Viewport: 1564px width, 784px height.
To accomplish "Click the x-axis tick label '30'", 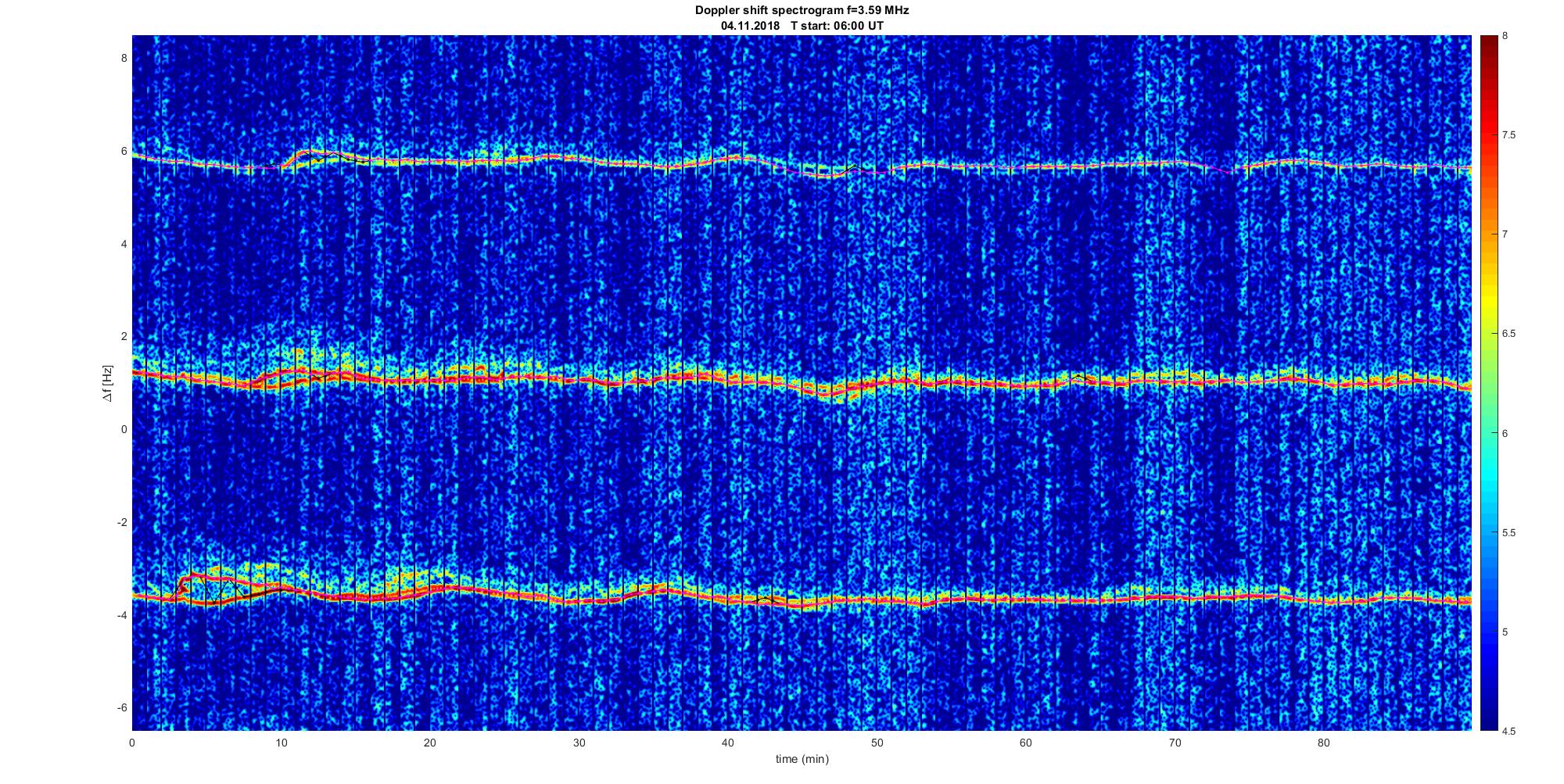I will click(579, 742).
